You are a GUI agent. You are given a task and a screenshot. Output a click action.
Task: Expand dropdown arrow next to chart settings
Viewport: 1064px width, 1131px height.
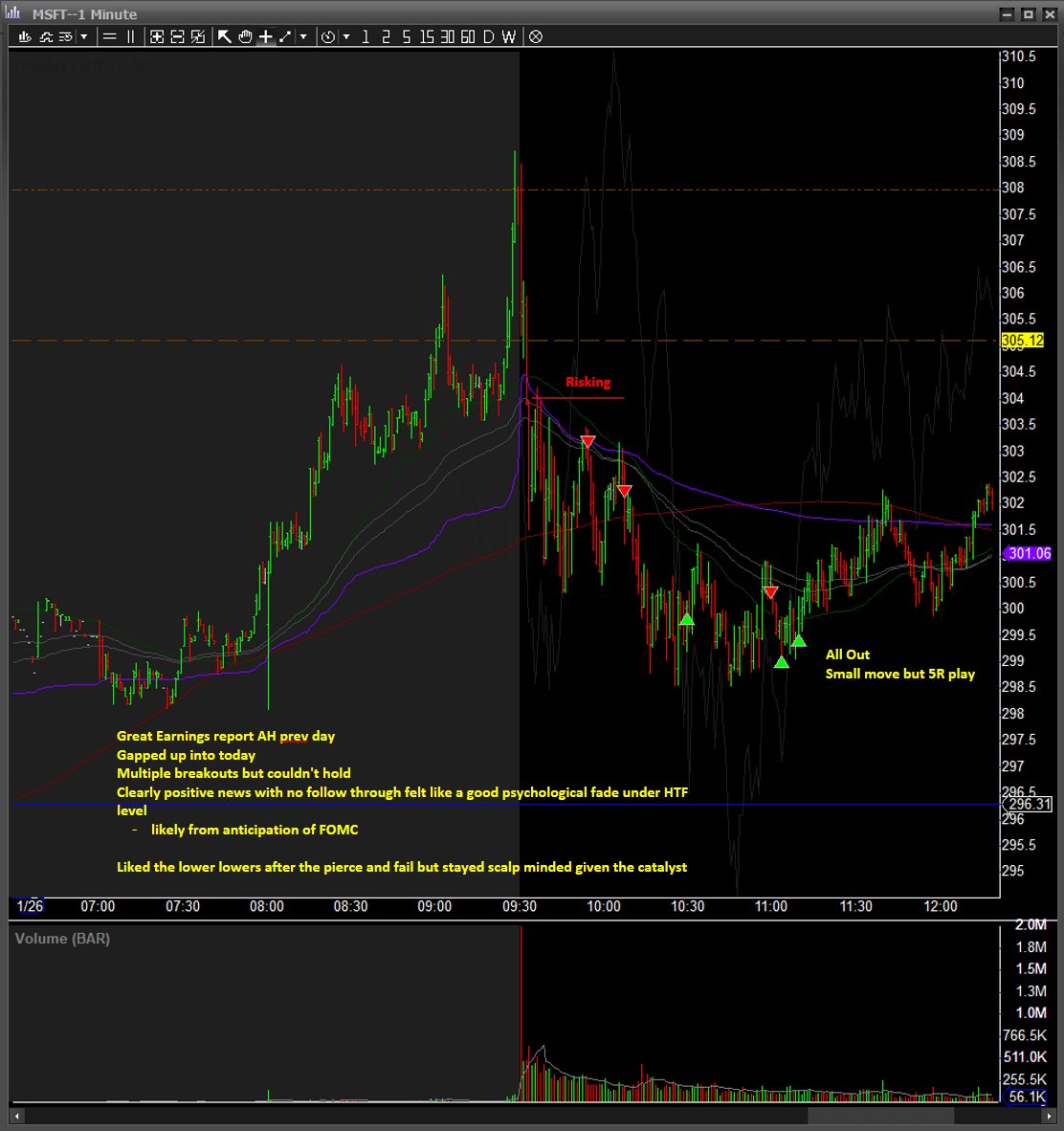coord(83,36)
